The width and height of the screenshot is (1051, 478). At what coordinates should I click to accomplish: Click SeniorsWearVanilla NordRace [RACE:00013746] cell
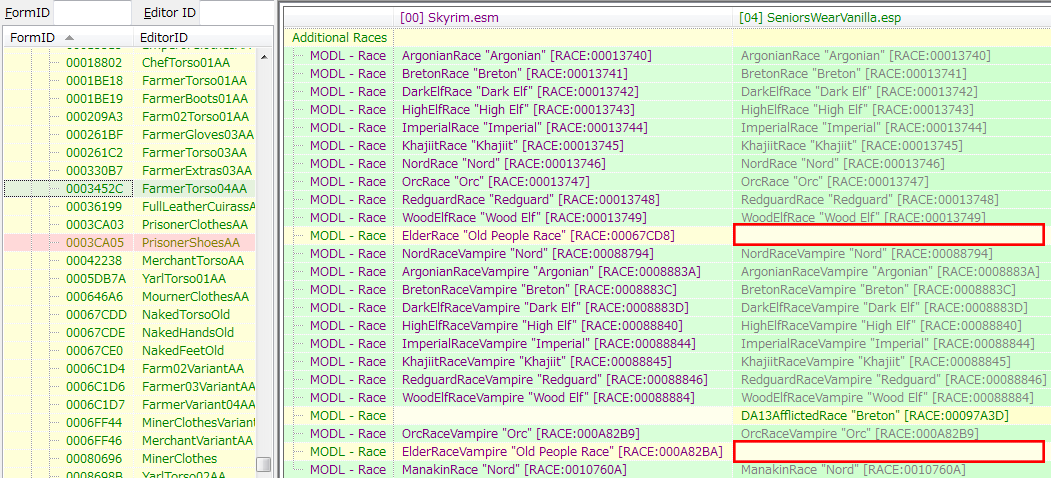pos(843,164)
